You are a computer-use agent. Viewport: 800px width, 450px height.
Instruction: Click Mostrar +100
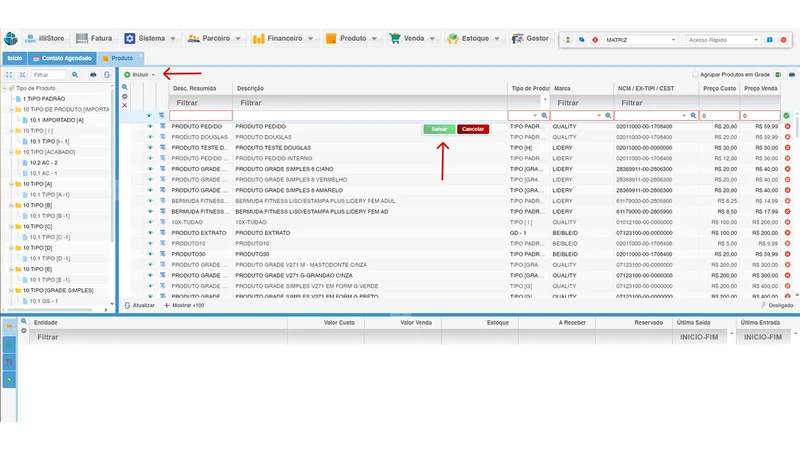click(184, 305)
